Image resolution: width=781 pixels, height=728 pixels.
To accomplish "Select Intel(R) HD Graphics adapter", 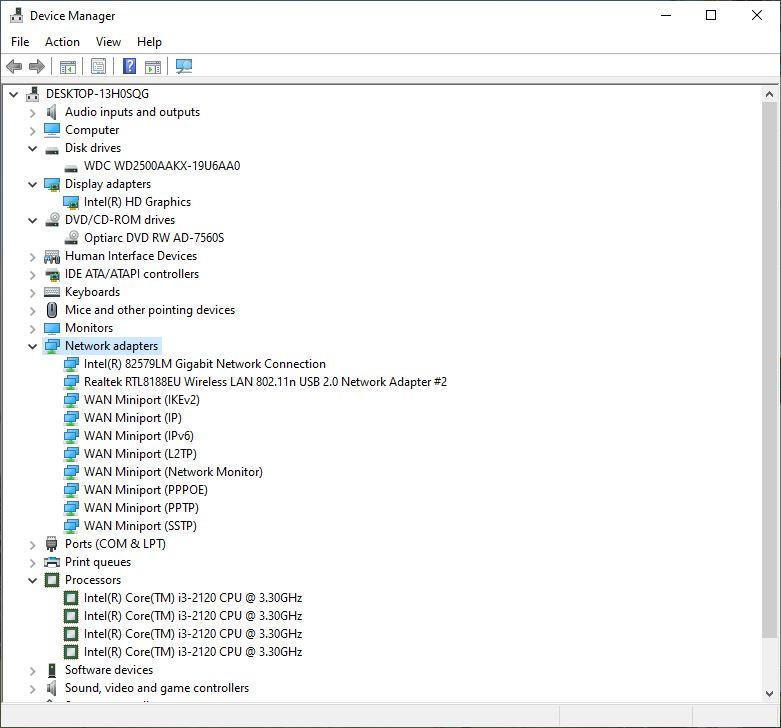I will (137, 202).
